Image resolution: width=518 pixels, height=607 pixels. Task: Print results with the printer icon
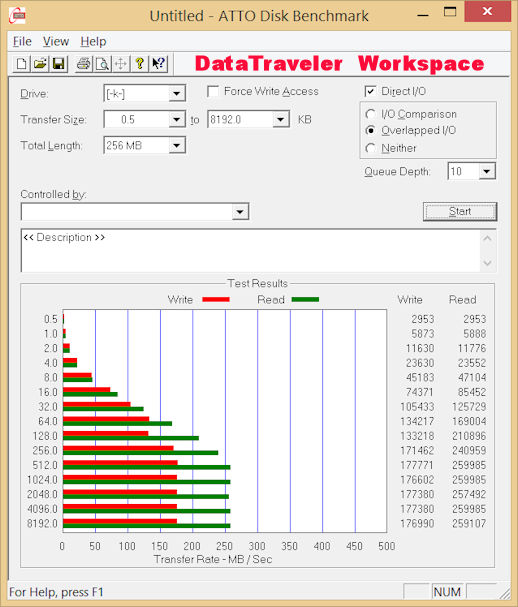(83, 63)
